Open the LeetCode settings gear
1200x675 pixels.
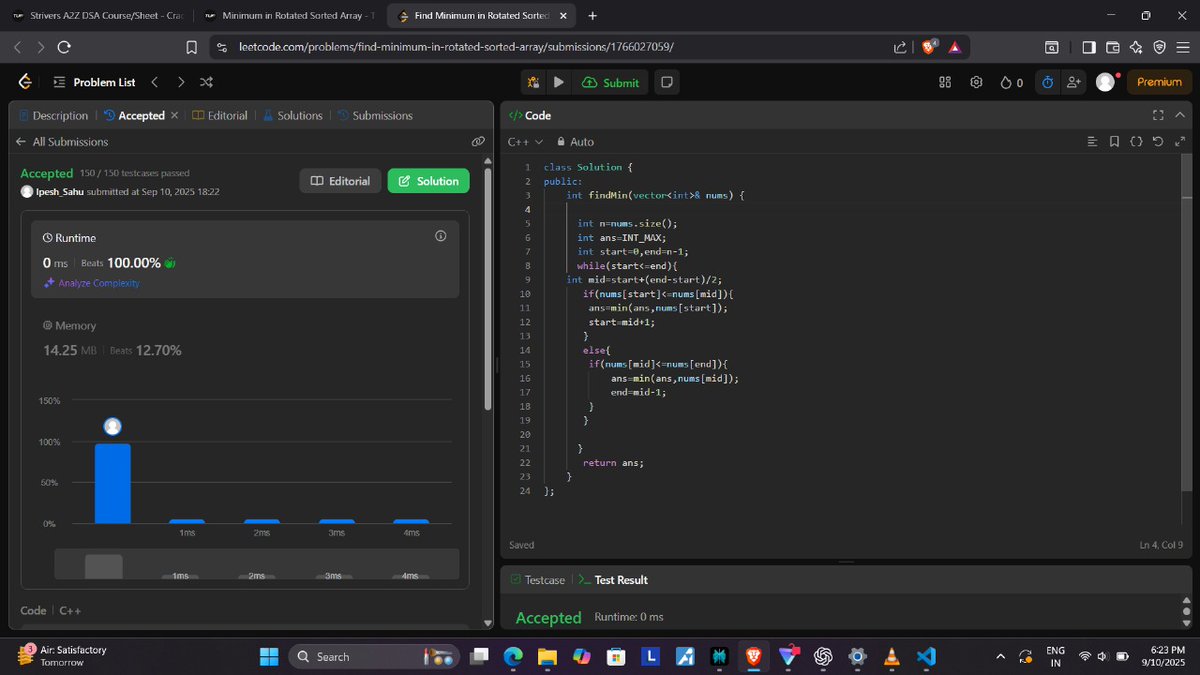tap(976, 83)
